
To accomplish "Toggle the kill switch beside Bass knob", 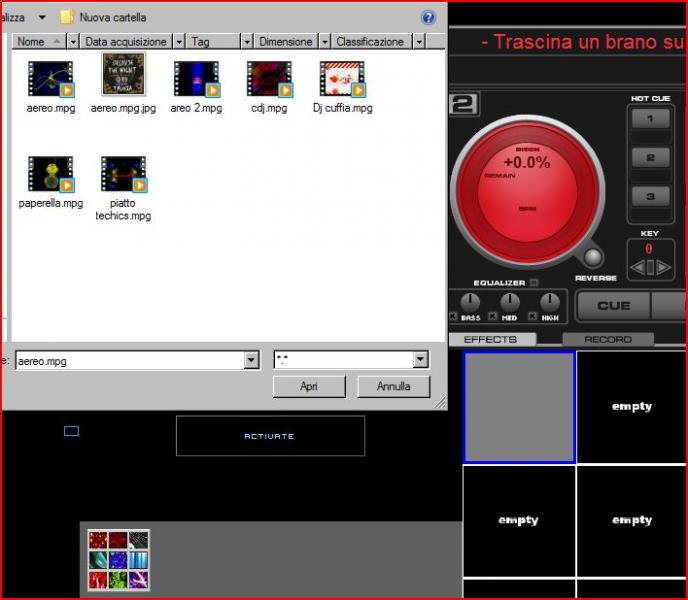I will point(454,317).
